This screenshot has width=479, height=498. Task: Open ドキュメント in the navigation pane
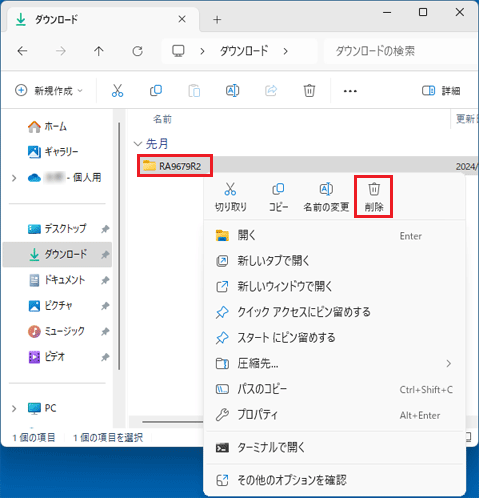tap(57, 280)
